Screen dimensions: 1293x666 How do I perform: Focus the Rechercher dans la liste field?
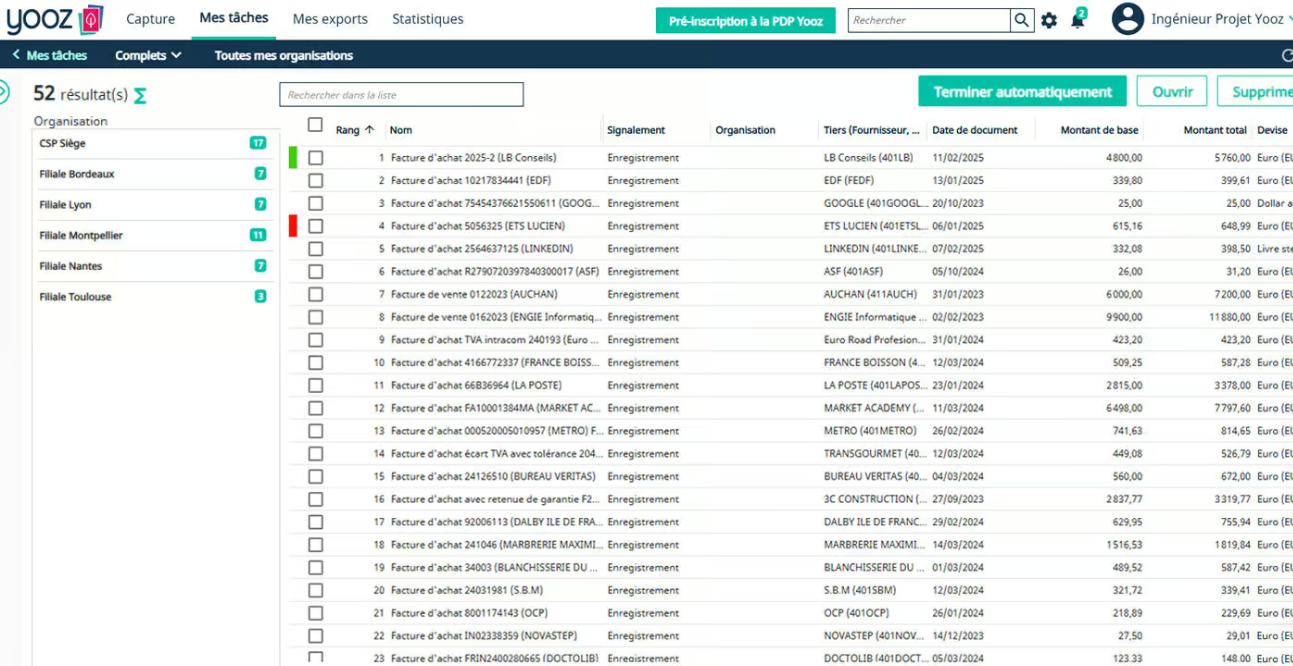tap(401, 95)
